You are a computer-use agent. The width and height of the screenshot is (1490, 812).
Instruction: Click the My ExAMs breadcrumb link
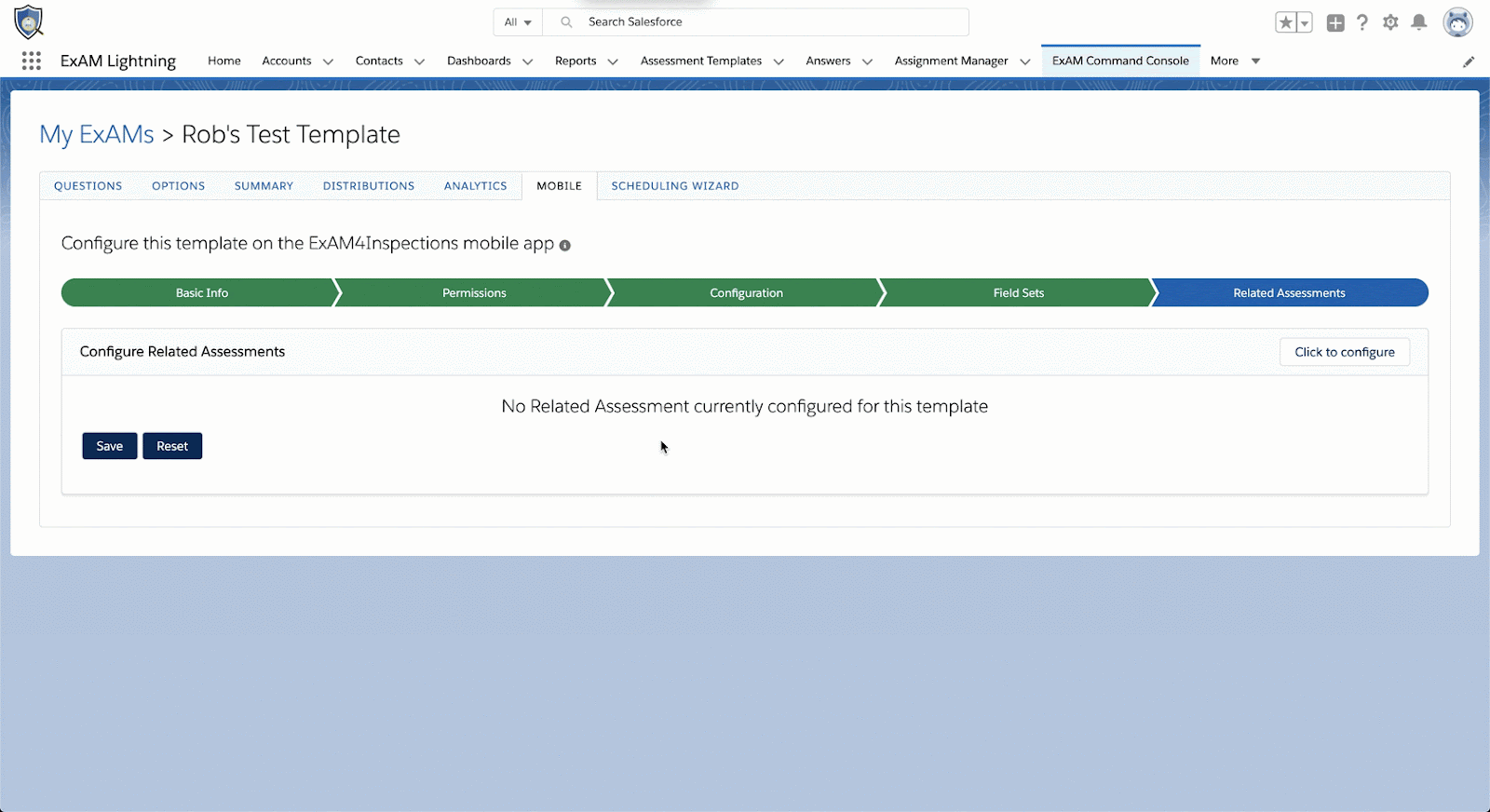97,135
